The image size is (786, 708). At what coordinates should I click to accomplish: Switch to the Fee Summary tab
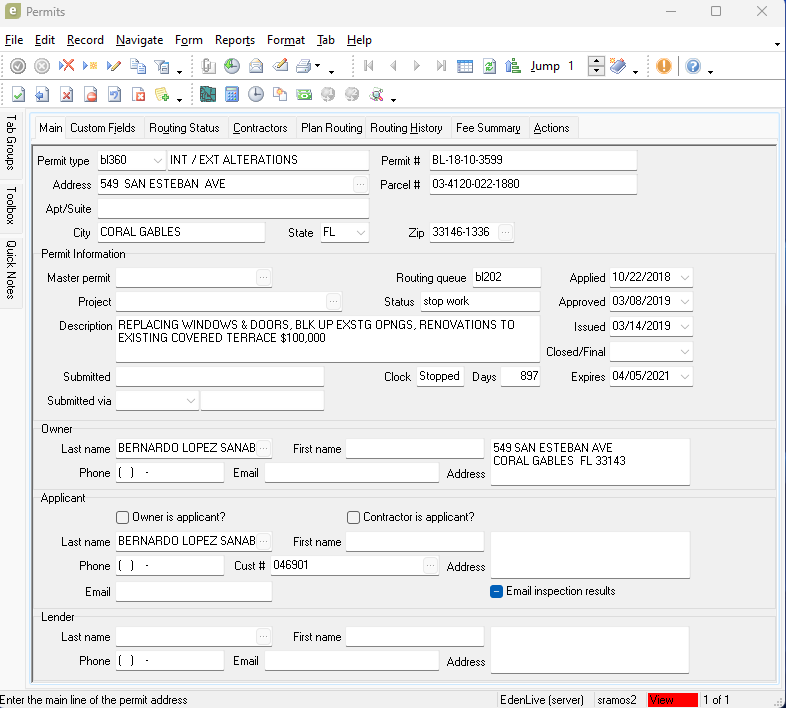click(x=487, y=128)
